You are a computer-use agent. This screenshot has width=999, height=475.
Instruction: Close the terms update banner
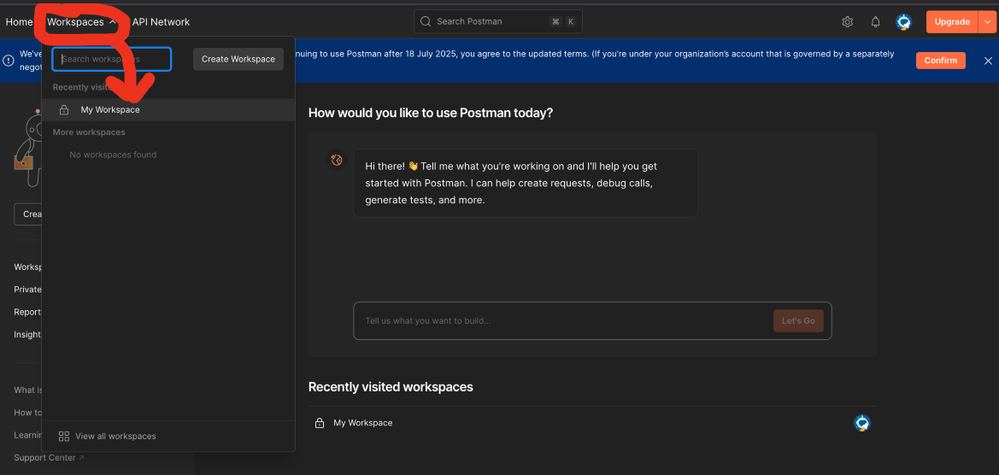click(986, 61)
